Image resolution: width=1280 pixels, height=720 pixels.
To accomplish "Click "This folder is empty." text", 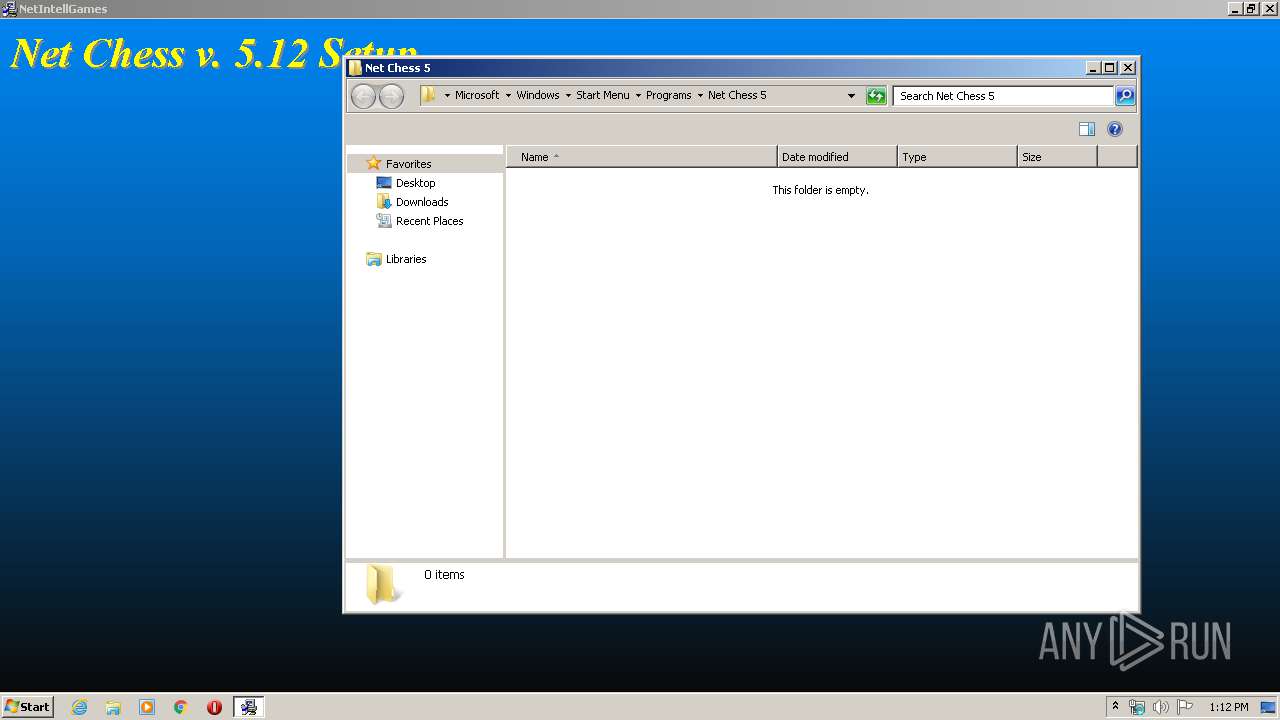I will pyautogui.click(x=820, y=190).
